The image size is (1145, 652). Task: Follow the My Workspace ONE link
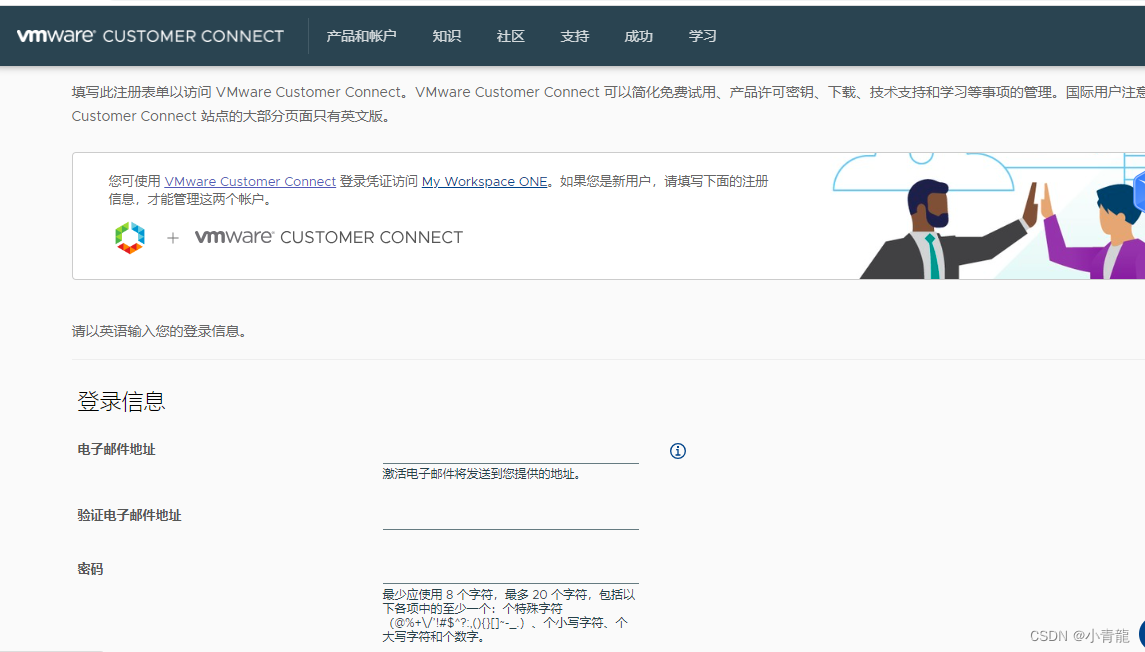[484, 181]
